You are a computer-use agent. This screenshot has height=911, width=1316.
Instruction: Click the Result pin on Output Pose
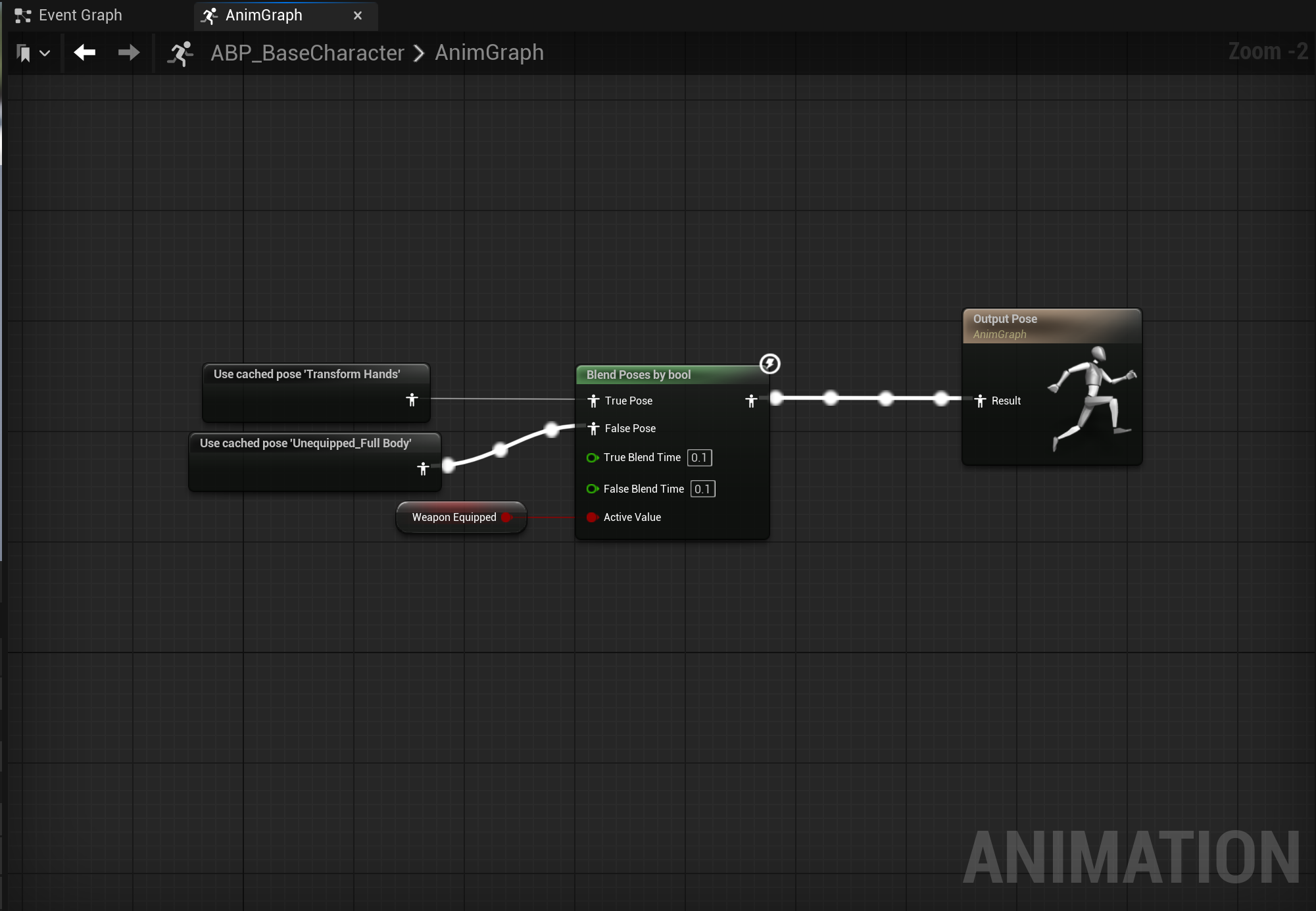(980, 401)
